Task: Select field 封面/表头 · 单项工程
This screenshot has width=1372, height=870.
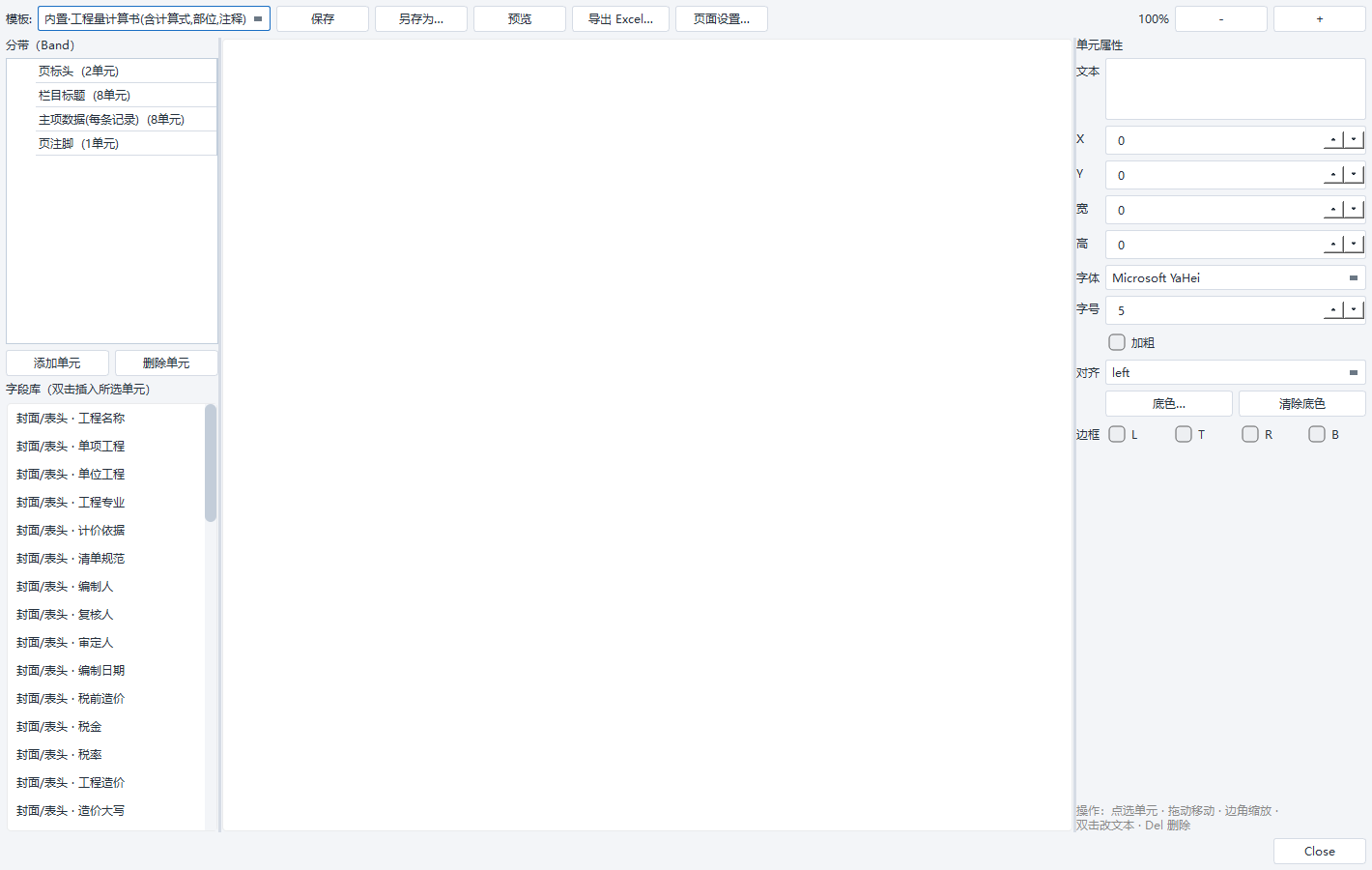Action: click(106, 446)
